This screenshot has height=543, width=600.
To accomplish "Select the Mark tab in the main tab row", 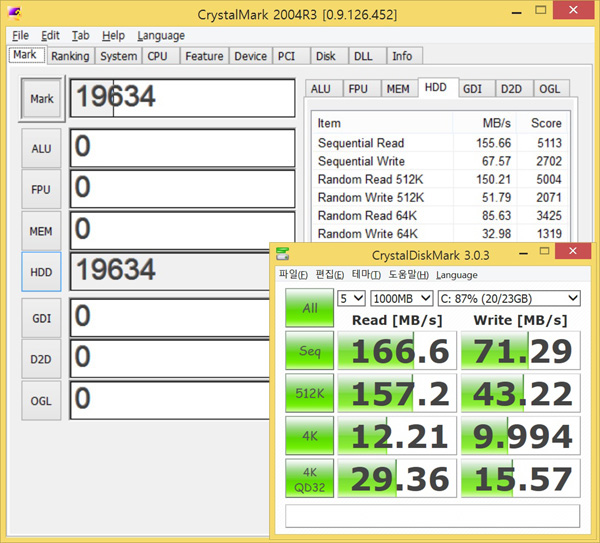I will pyautogui.click(x=25, y=55).
